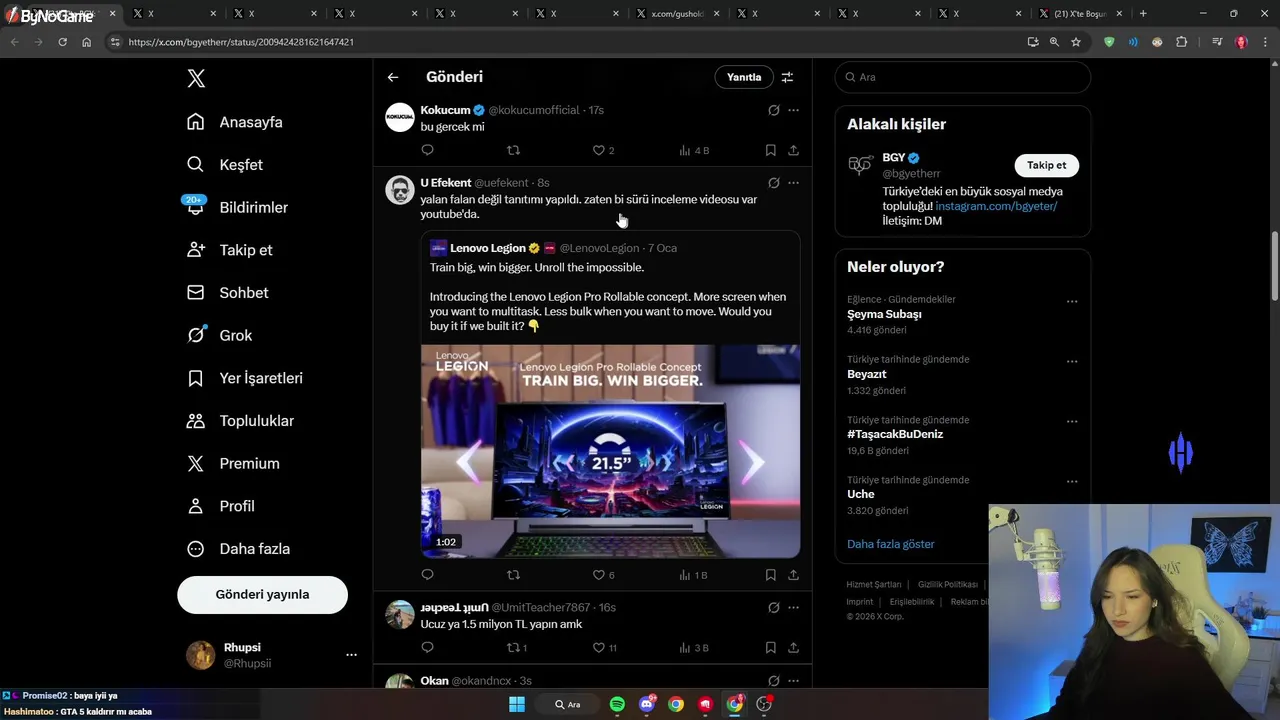Go back with Gönderi back arrow
This screenshot has height=720, width=1280.
click(x=393, y=77)
